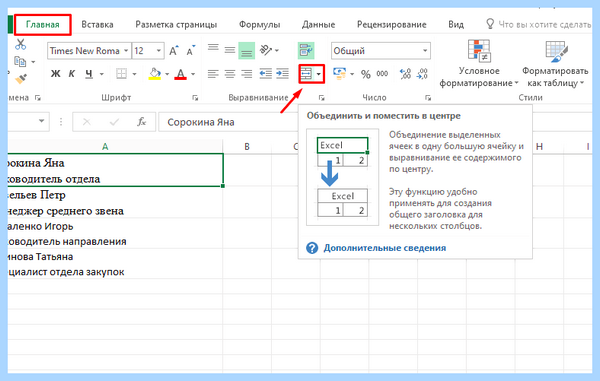600x381 pixels.
Task: Open Формулы tab
Action: pyautogui.click(x=259, y=25)
